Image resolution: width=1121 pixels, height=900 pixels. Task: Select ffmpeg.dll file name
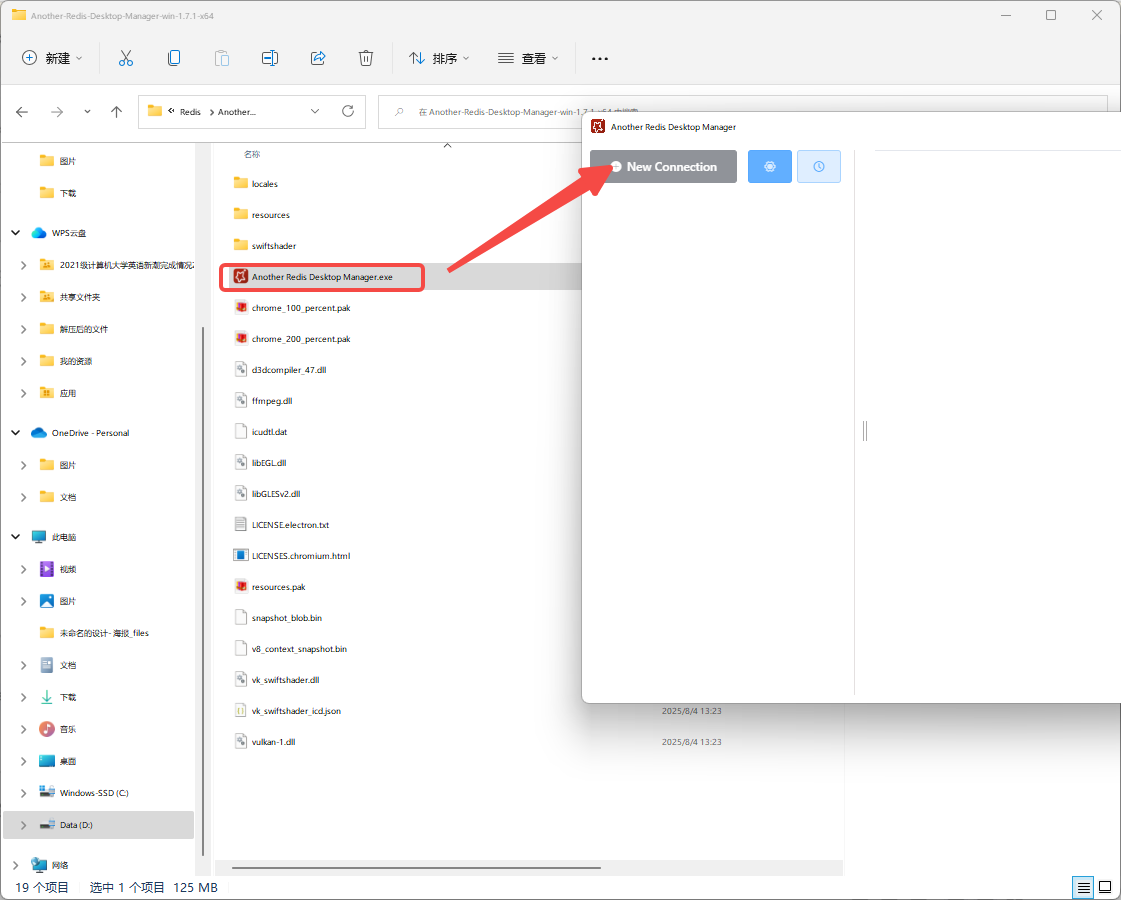pos(272,401)
